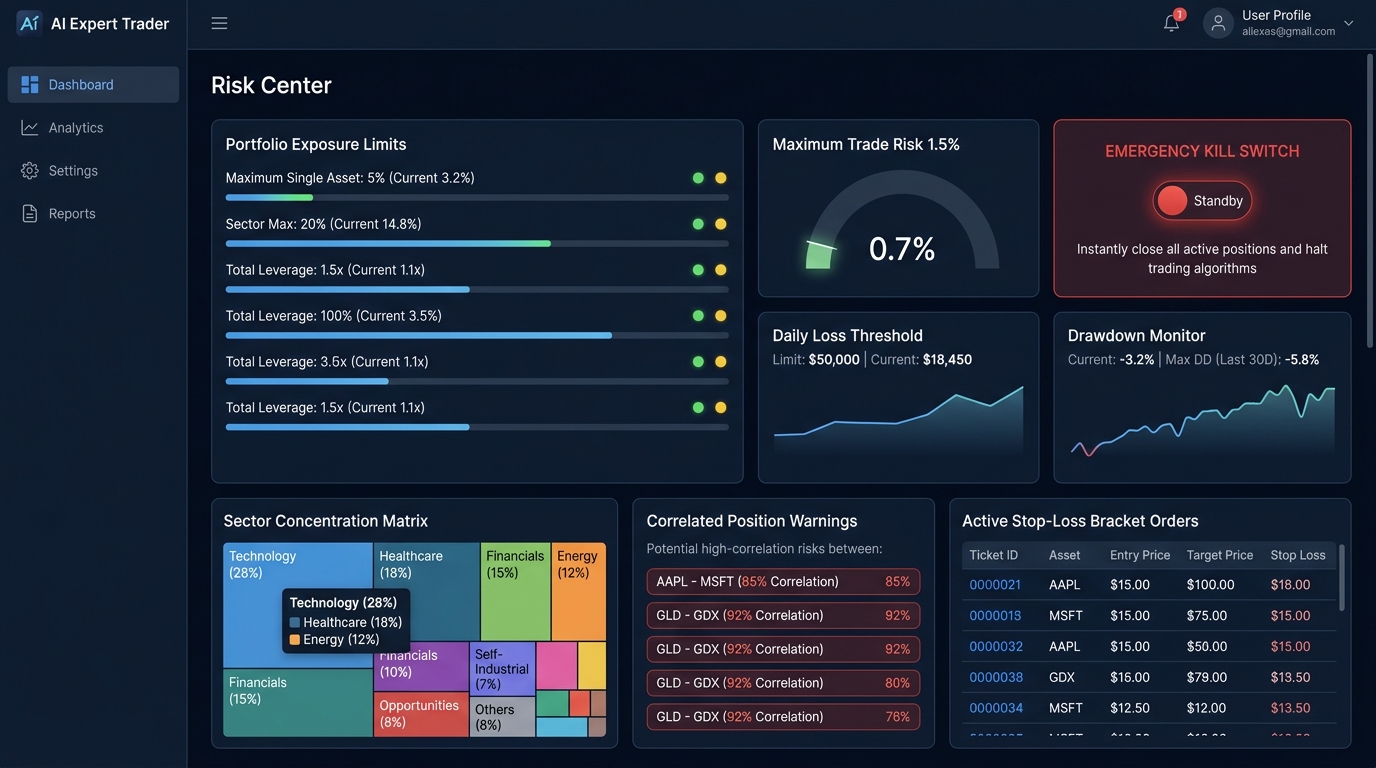The width and height of the screenshot is (1376, 768).
Task: Open ticket 0000038 link
Action: point(996,678)
